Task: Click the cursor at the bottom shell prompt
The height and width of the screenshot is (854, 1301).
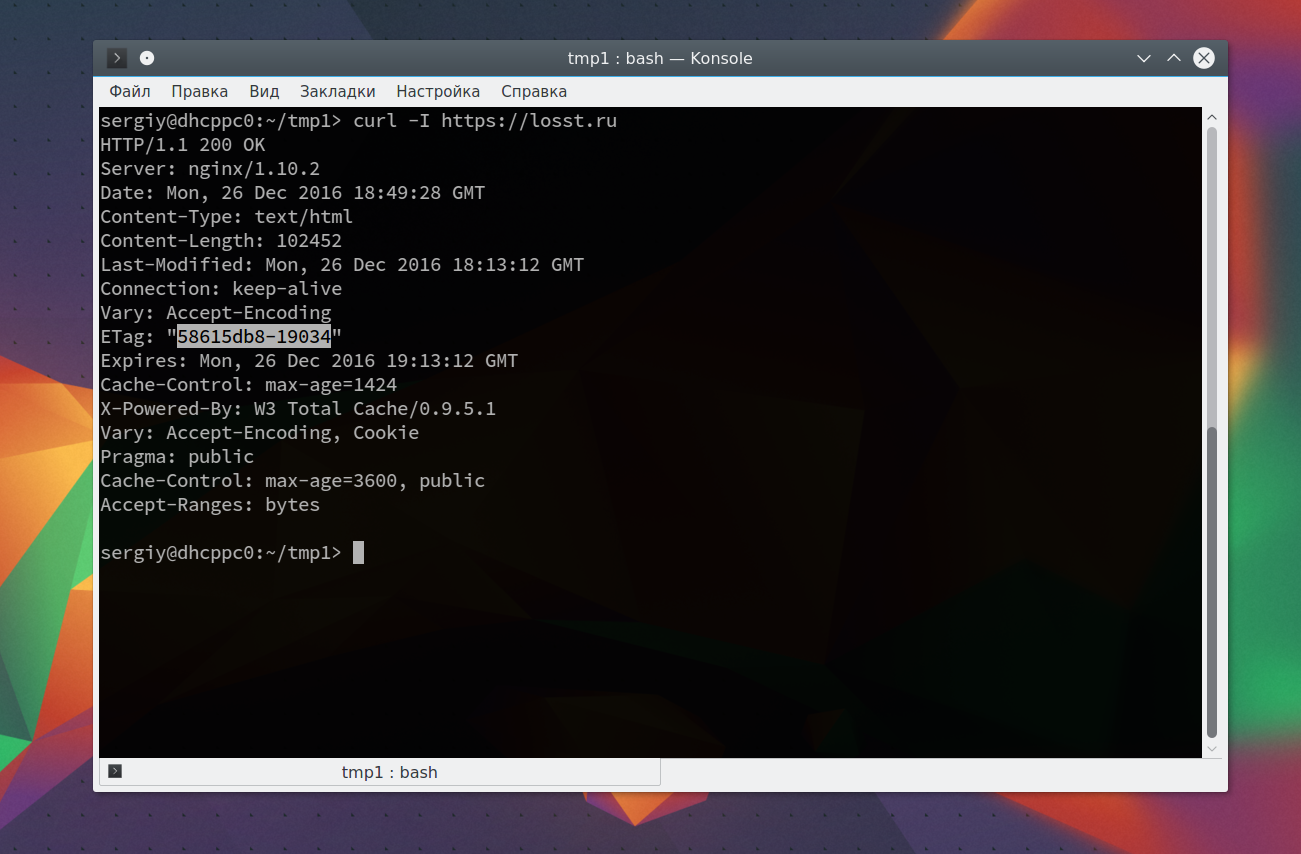Action: [359, 553]
